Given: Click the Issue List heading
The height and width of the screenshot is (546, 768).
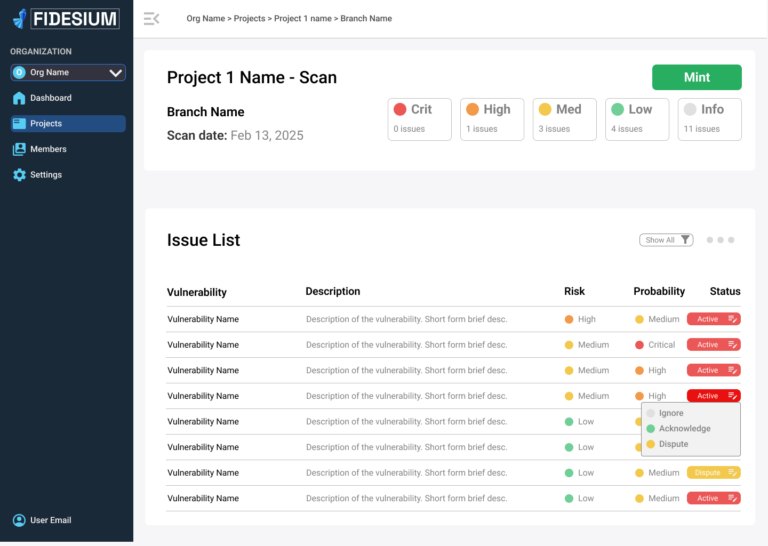Looking at the screenshot, I should point(203,240).
